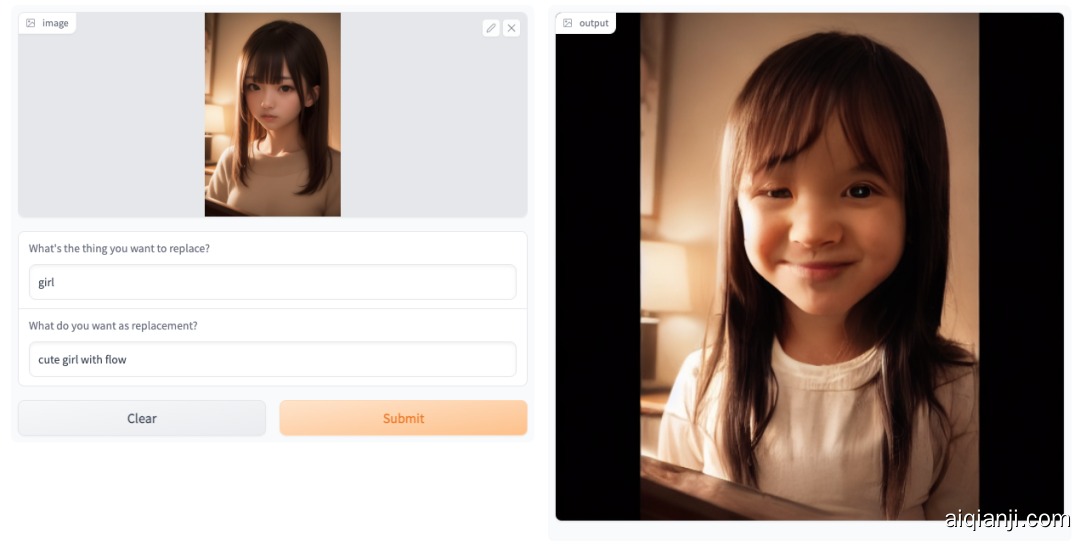Select the "output" panel label text
This screenshot has width=1080, height=541.
click(593, 23)
